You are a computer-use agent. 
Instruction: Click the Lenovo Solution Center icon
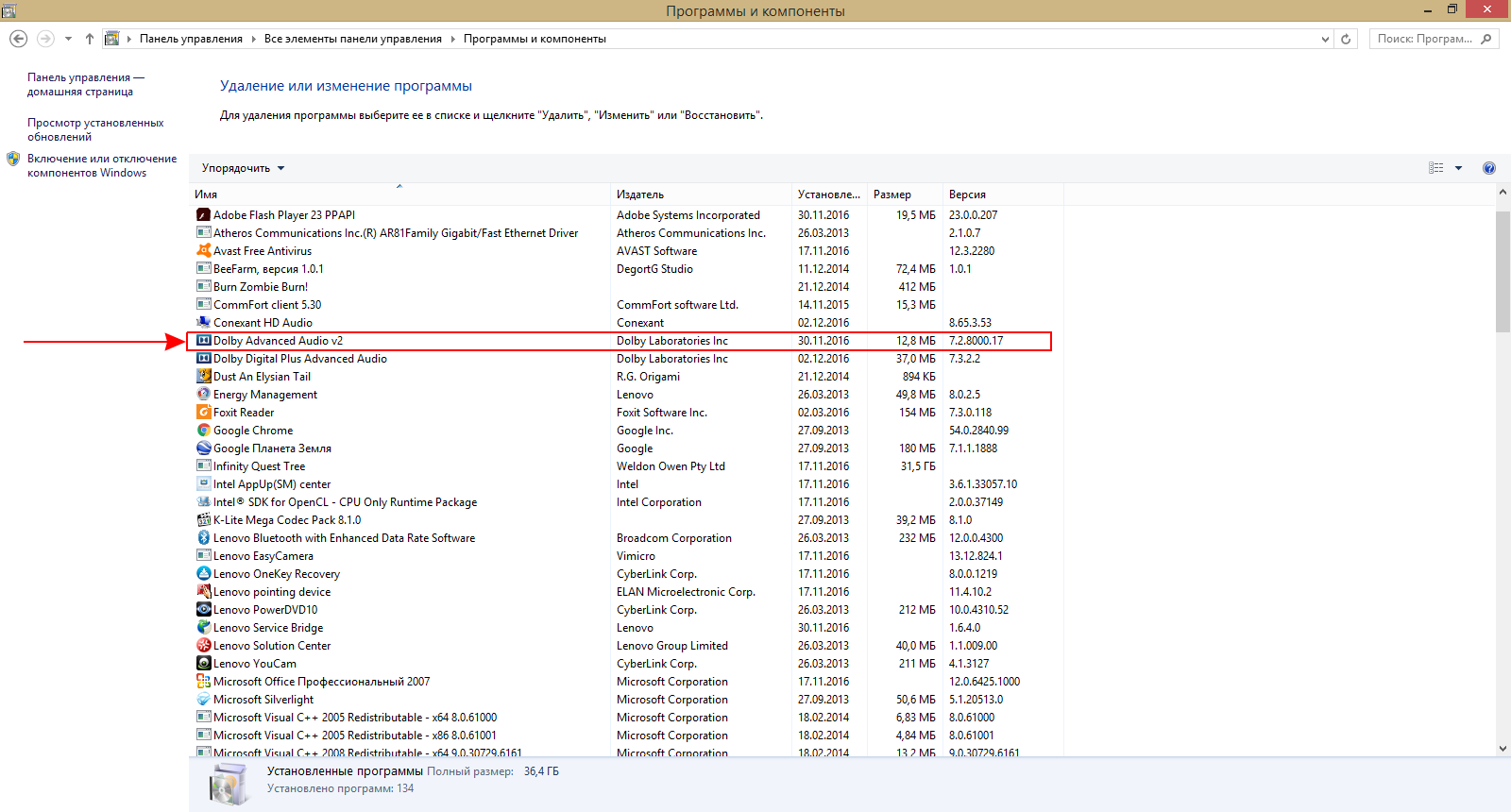[203, 646]
